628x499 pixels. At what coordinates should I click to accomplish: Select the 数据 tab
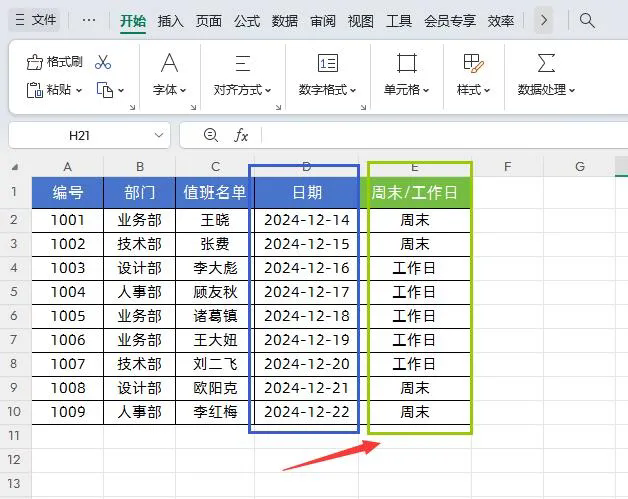(x=285, y=21)
